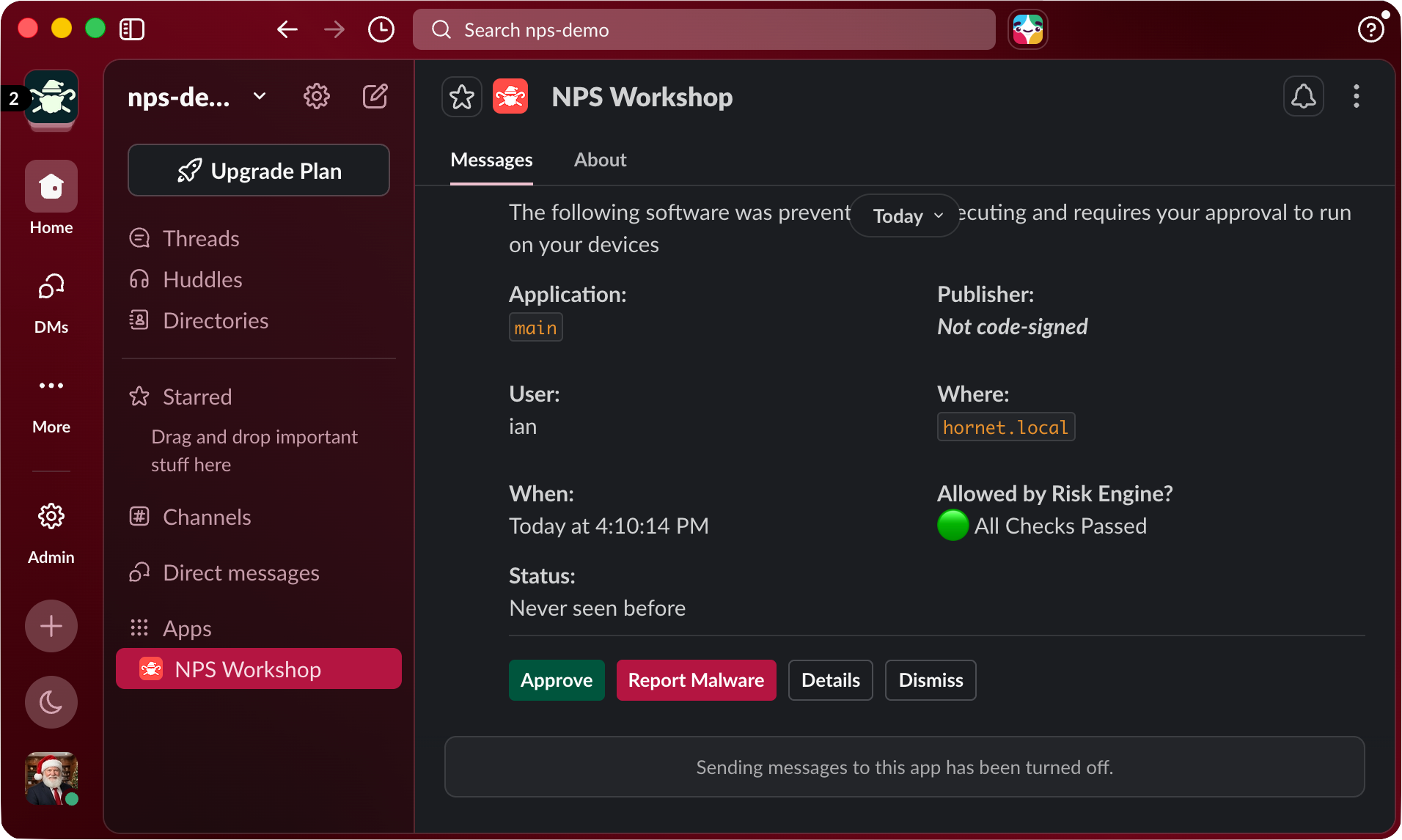Open workspace preferences gear icon
This screenshot has width=1402, height=840.
point(317,96)
